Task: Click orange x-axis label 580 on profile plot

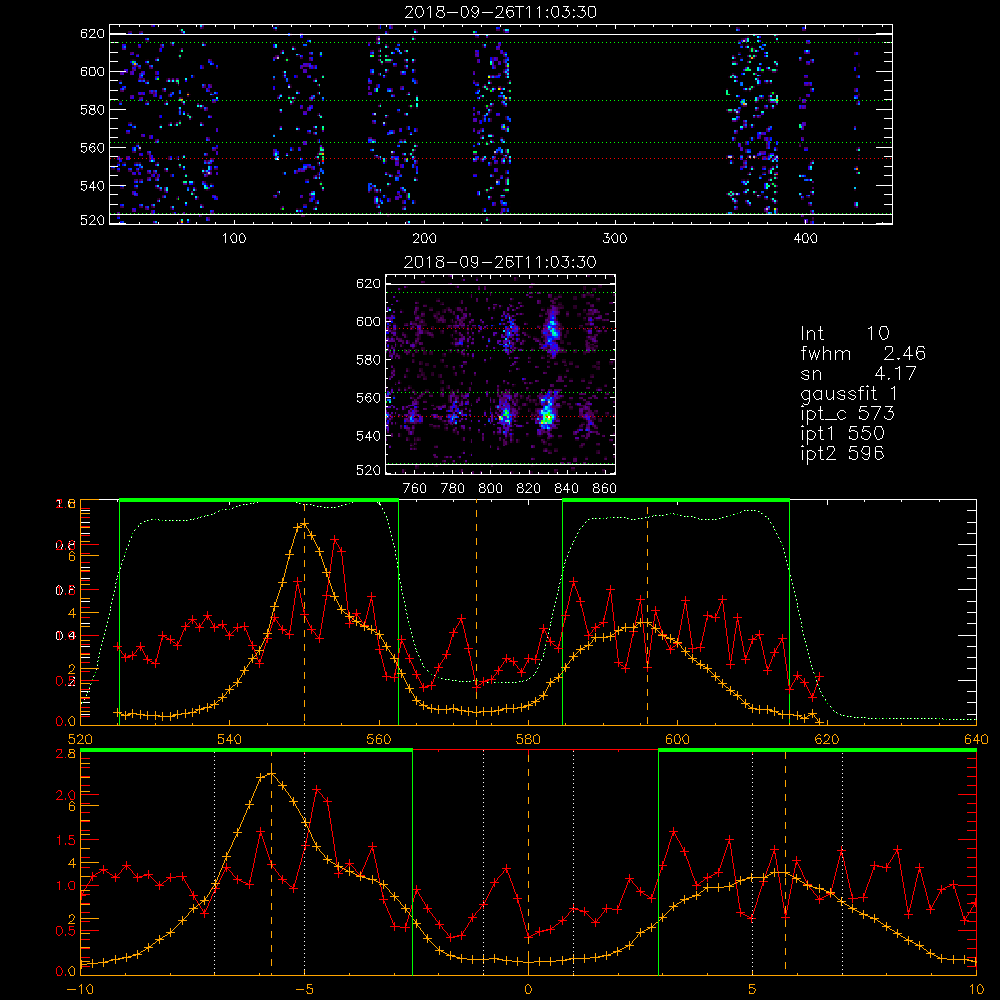Action: pyautogui.click(x=528, y=739)
